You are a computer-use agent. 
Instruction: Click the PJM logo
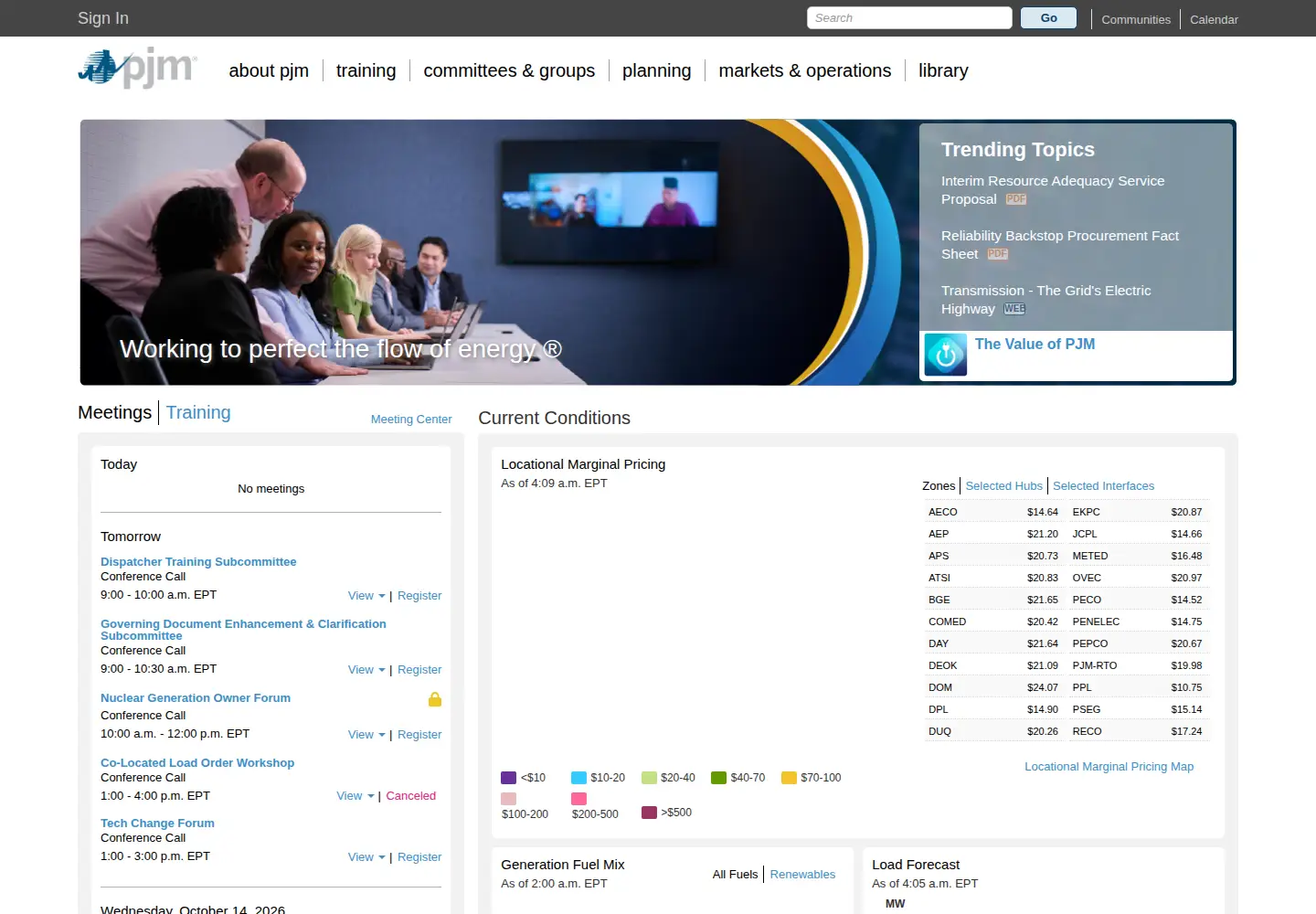(138, 68)
